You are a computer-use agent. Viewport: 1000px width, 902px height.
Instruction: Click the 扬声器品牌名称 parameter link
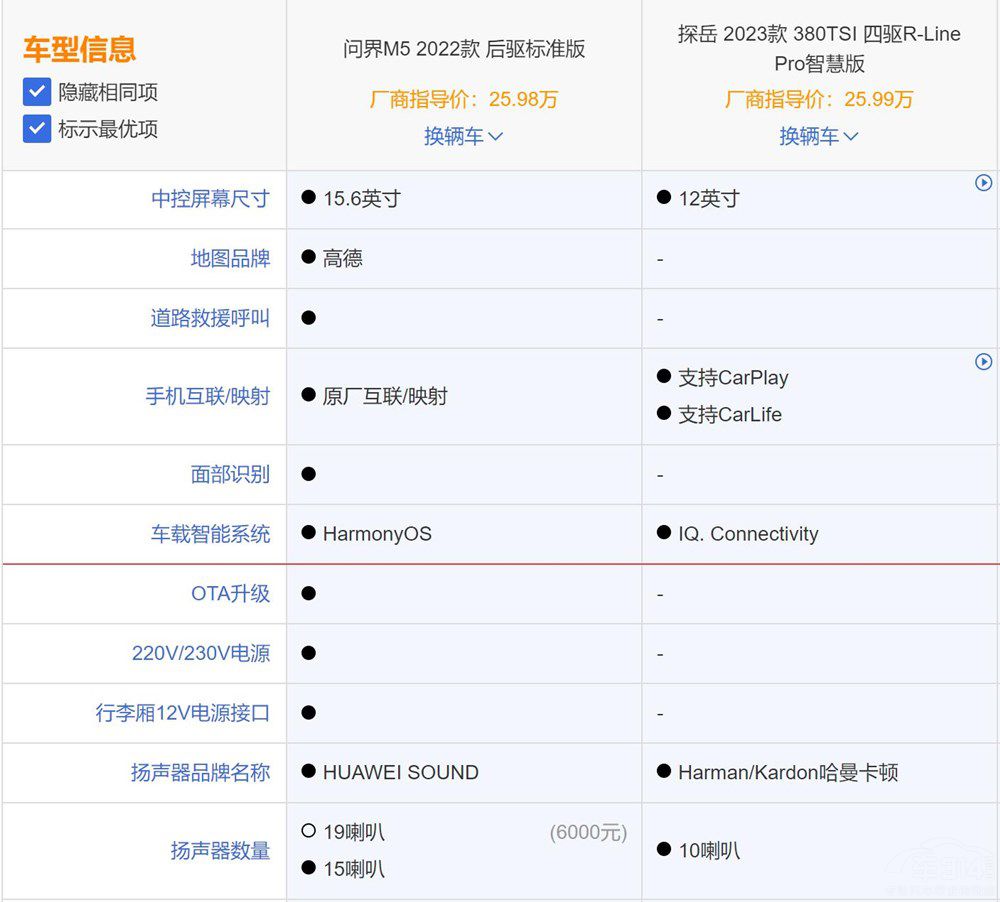pyautogui.click(x=200, y=772)
